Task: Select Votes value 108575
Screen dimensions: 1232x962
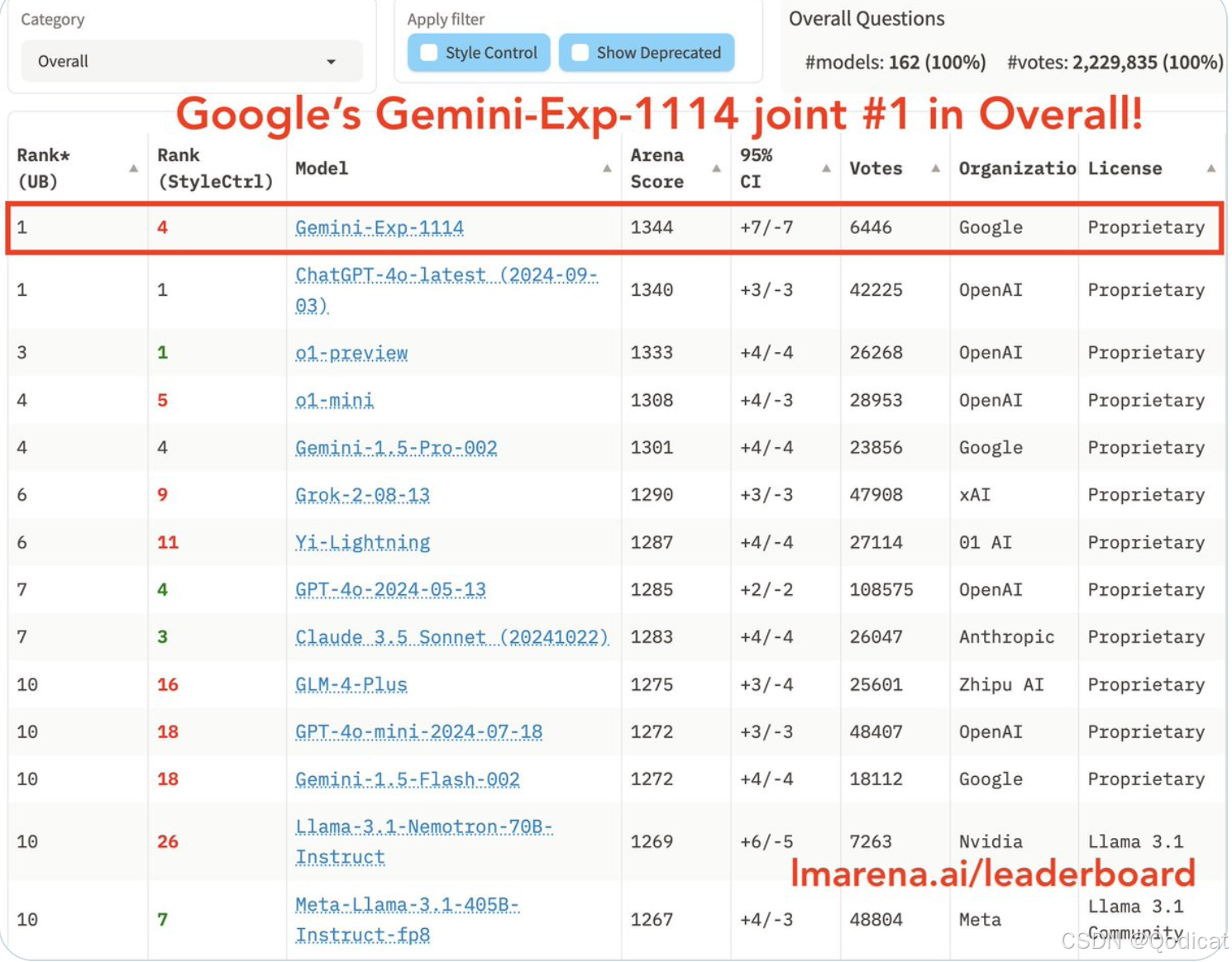Action: pyautogui.click(x=881, y=590)
